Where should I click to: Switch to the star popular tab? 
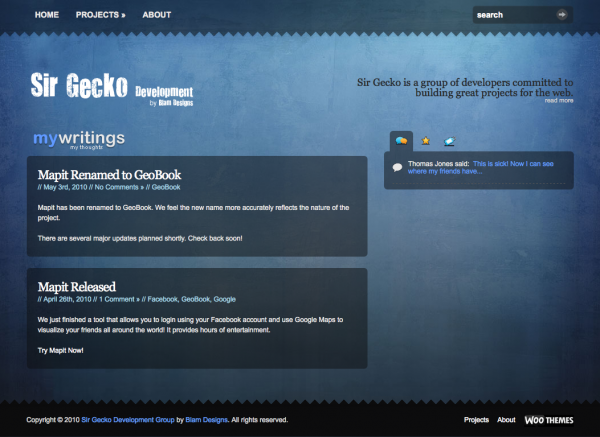426,141
